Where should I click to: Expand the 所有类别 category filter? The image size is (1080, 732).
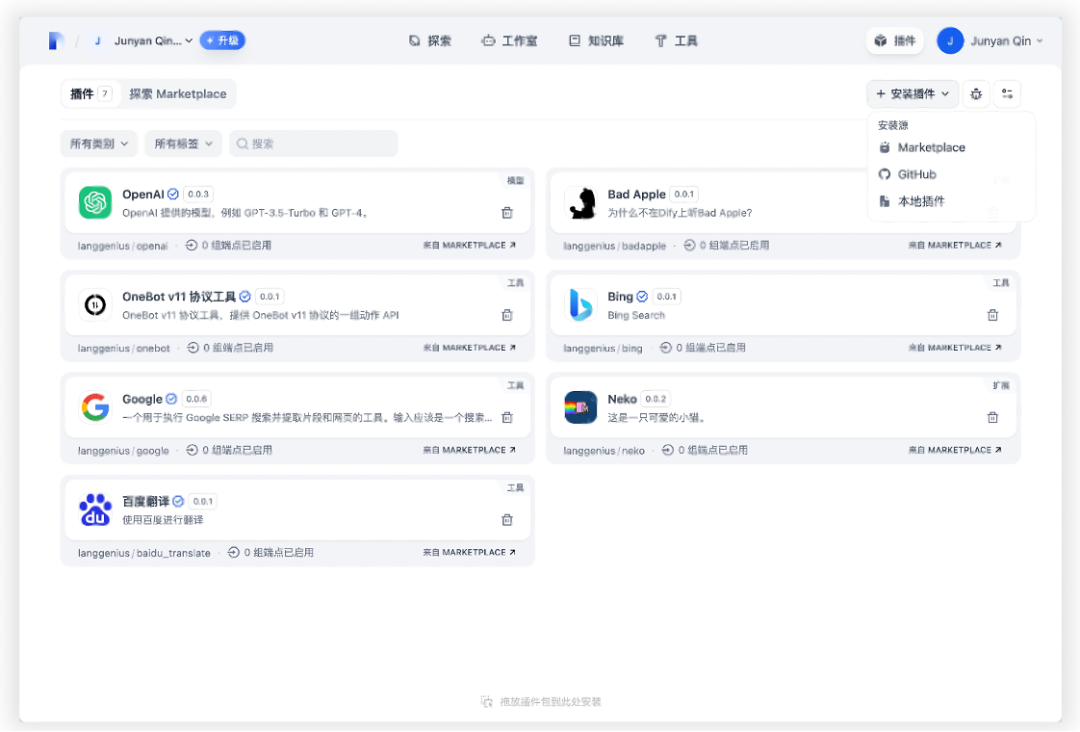coord(99,144)
